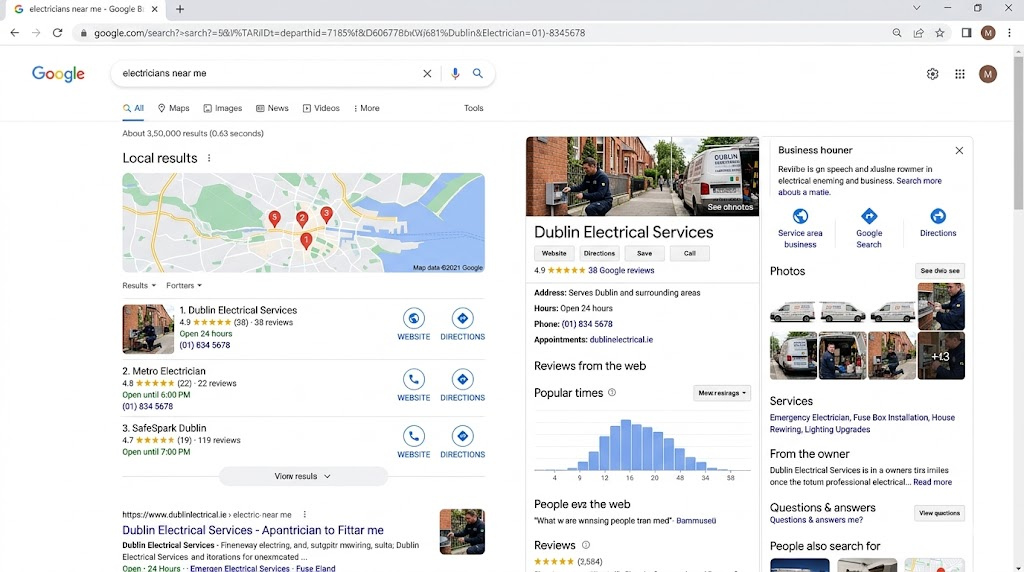Click Reviews info icon
The width and height of the screenshot is (1024, 572).
coord(586,545)
